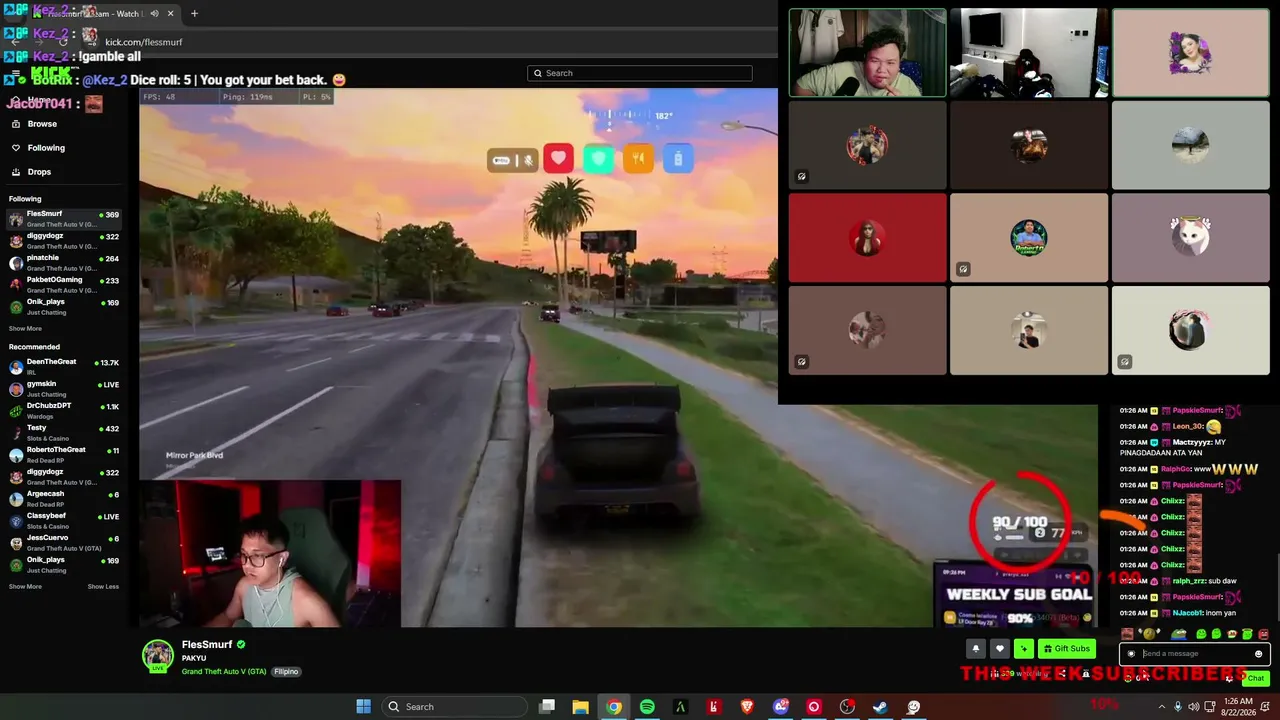Screen dimensions: 1280x720
Task: Close the Kick browser tab
Action: (x=170, y=14)
